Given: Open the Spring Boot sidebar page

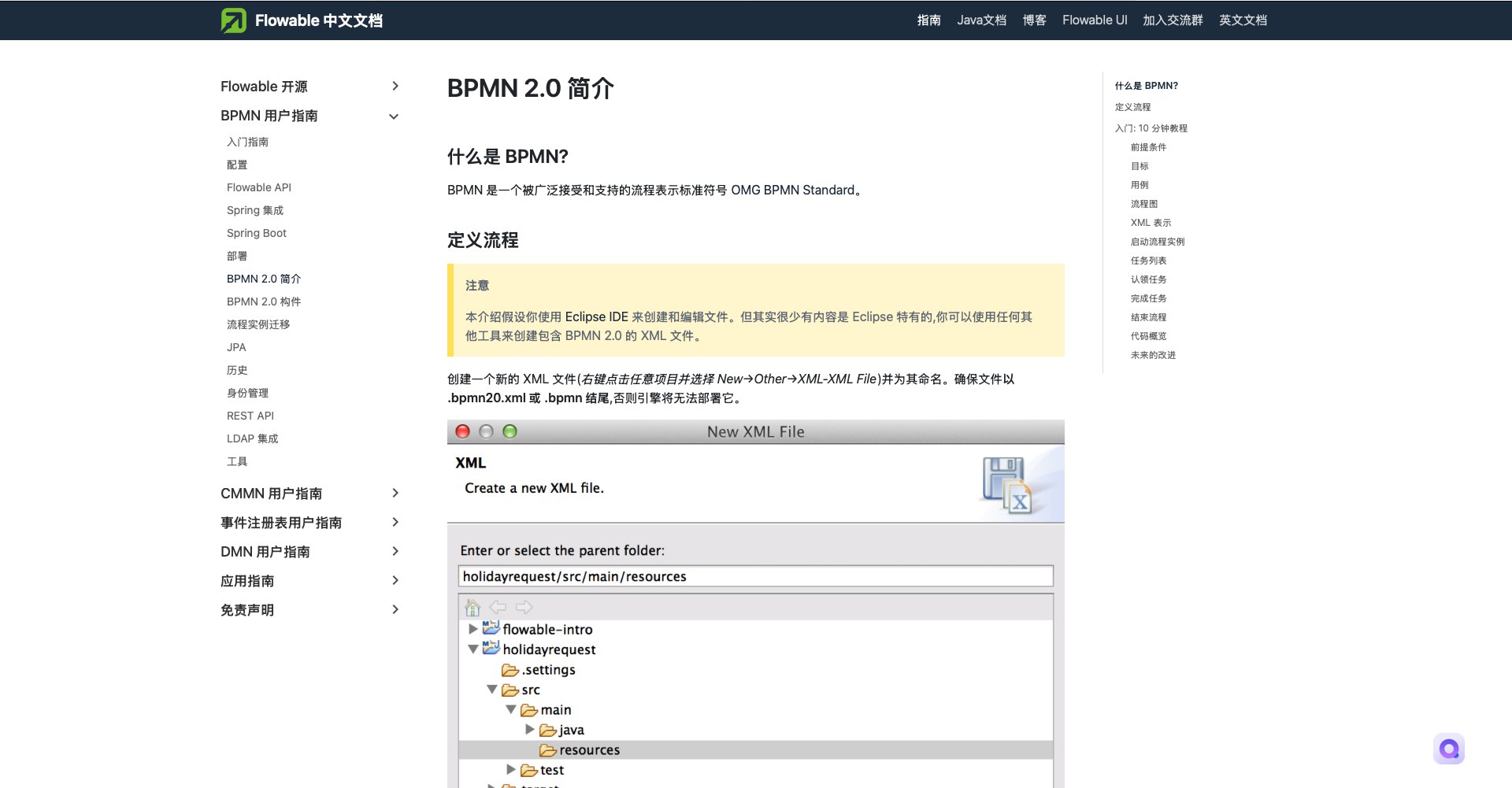Looking at the screenshot, I should click(257, 233).
